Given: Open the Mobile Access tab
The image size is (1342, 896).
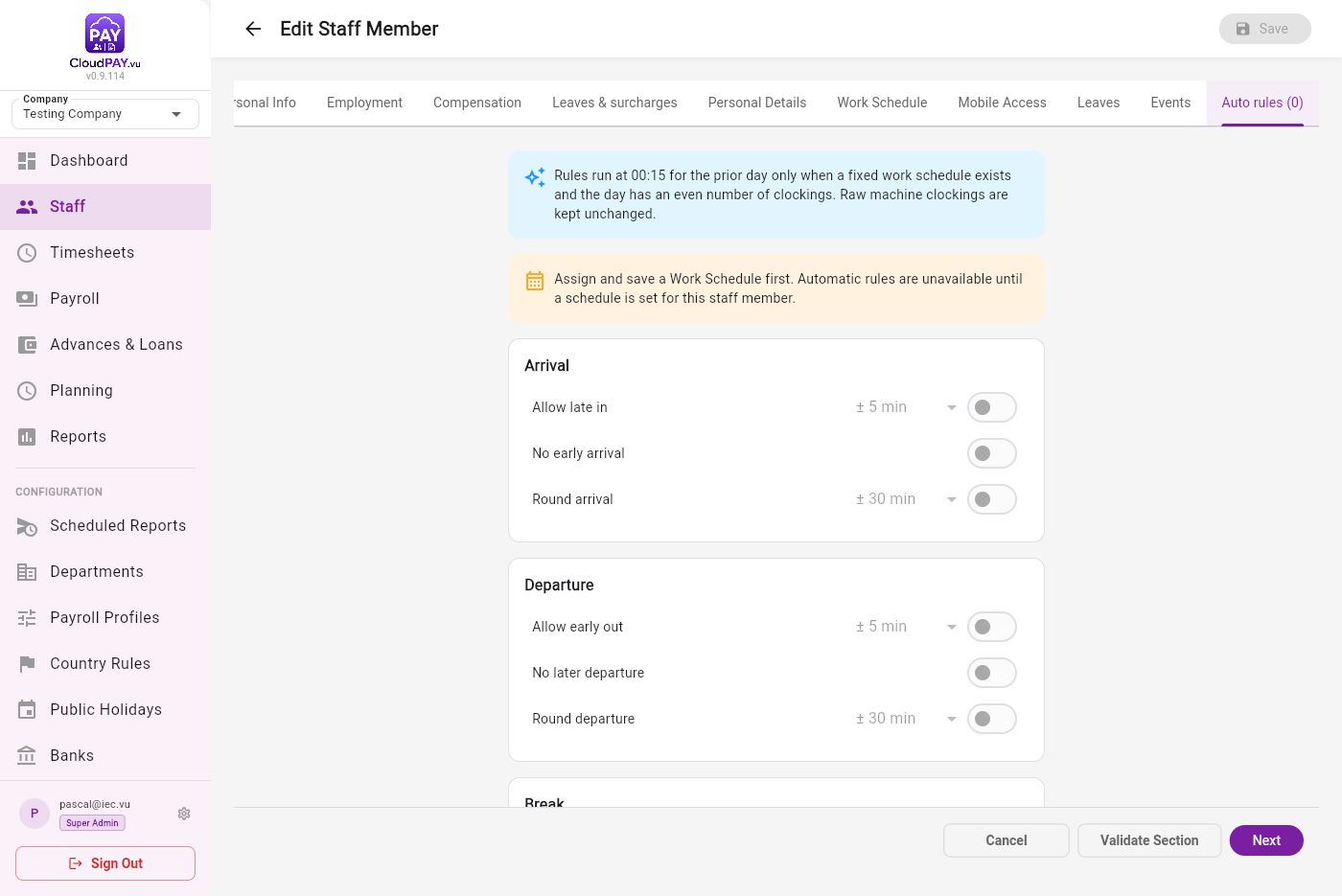Looking at the screenshot, I should (x=1002, y=103).
